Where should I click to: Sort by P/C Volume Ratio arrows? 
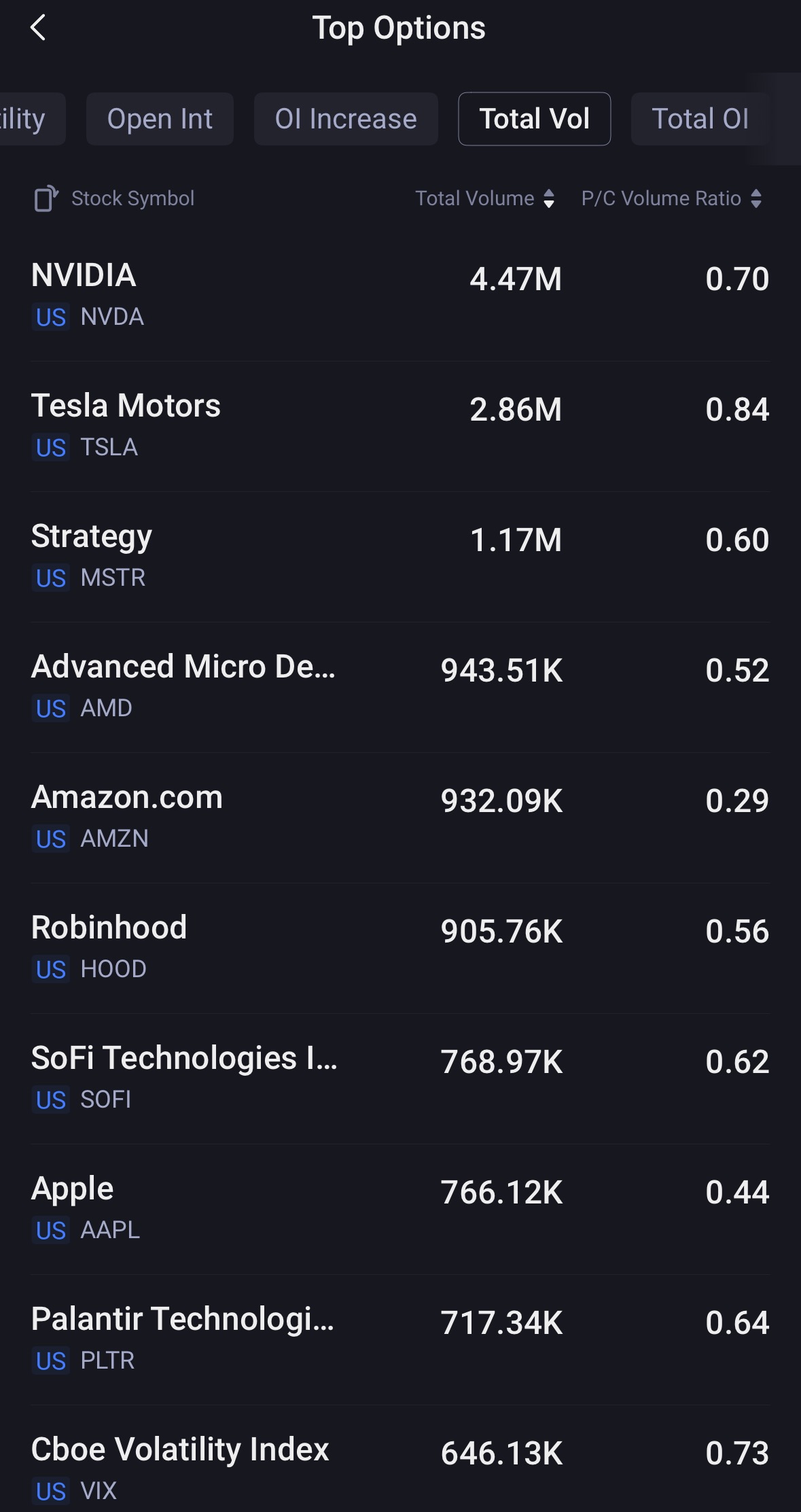[756, 198]
